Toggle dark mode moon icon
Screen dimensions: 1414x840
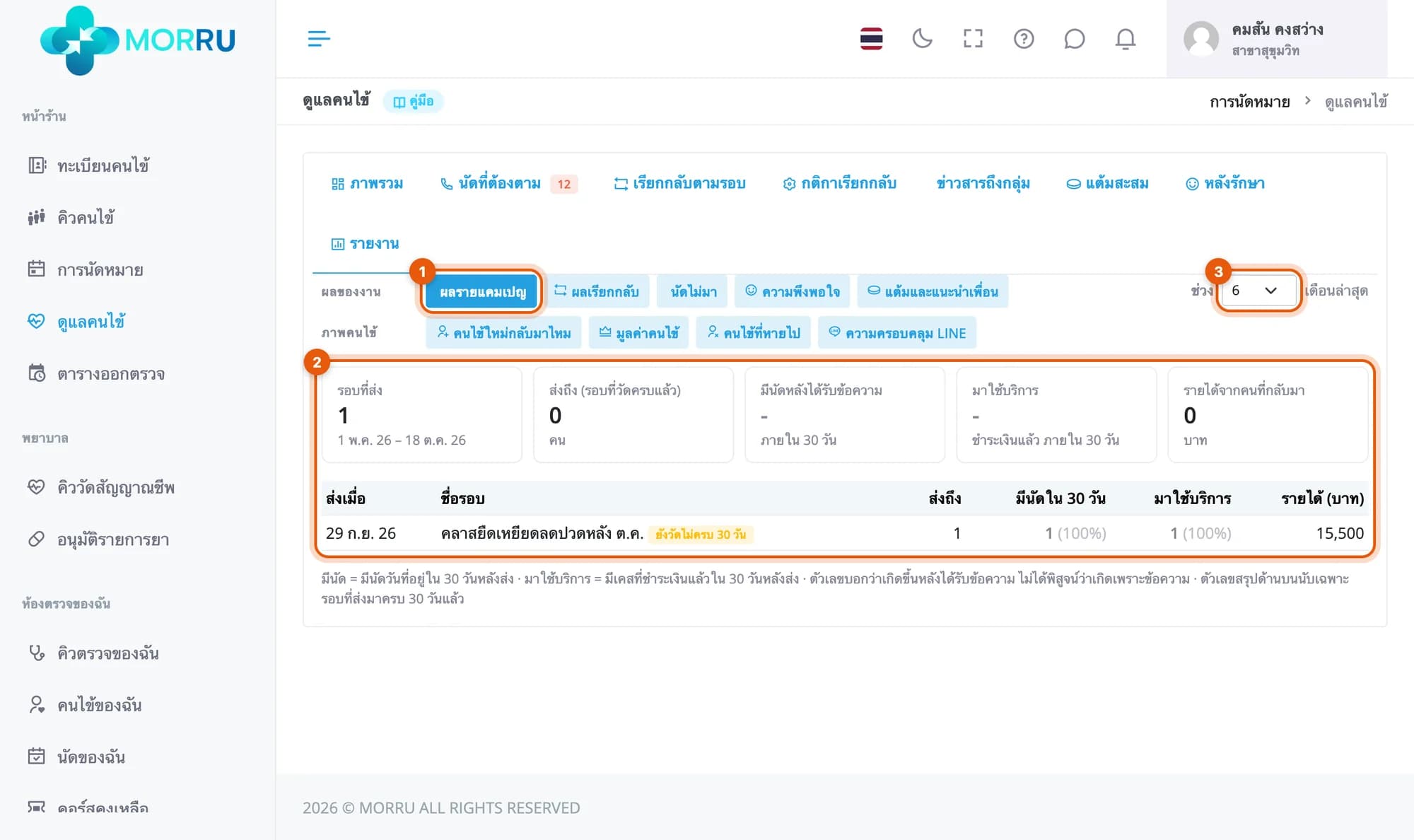[922, 38]
